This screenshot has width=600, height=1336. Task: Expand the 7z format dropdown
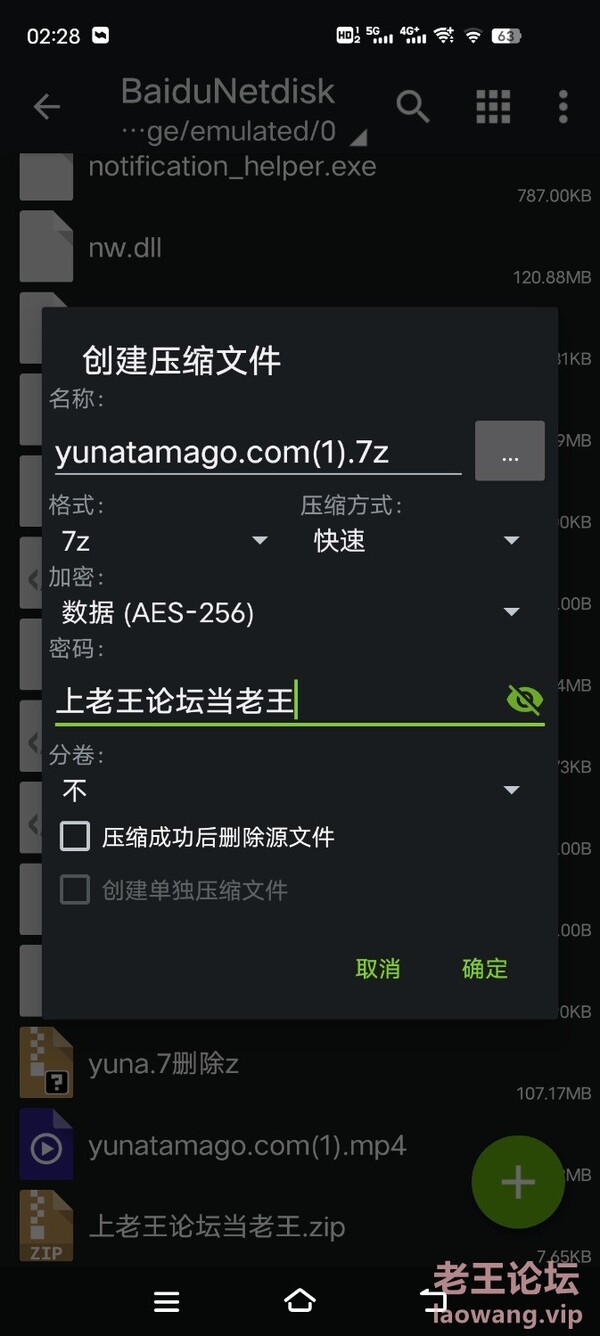click(x=164, y=541)
